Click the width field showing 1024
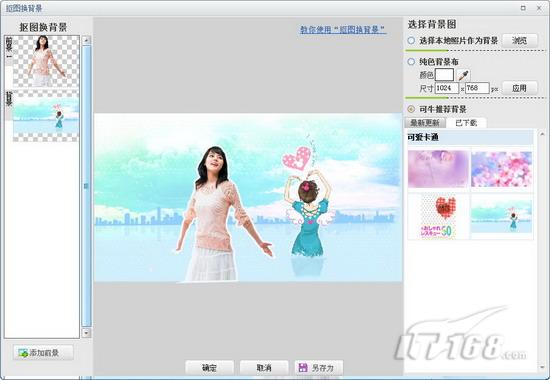 click(x=447, y=88)
